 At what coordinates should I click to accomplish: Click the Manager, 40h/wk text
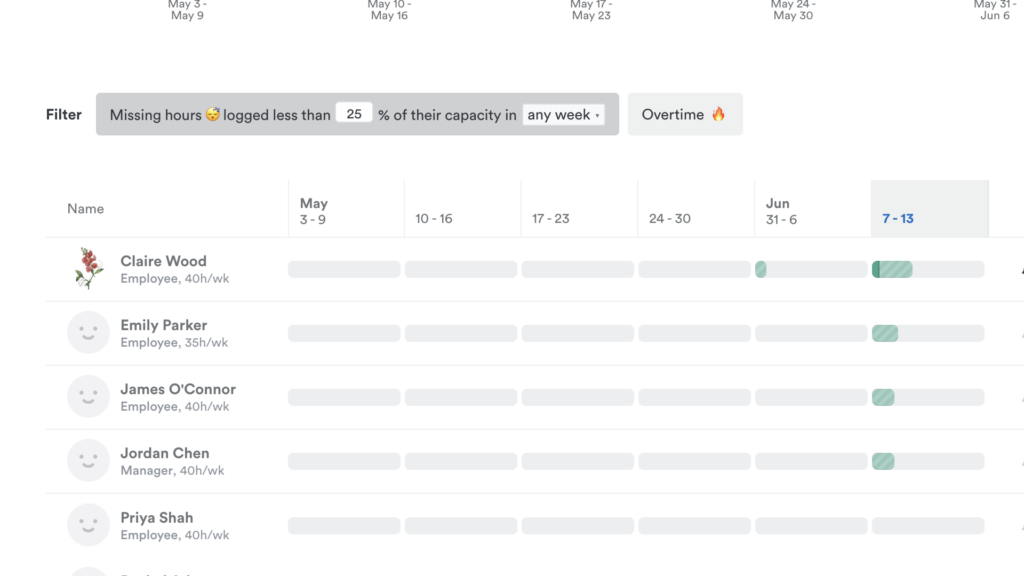click(x=172, y=470)
